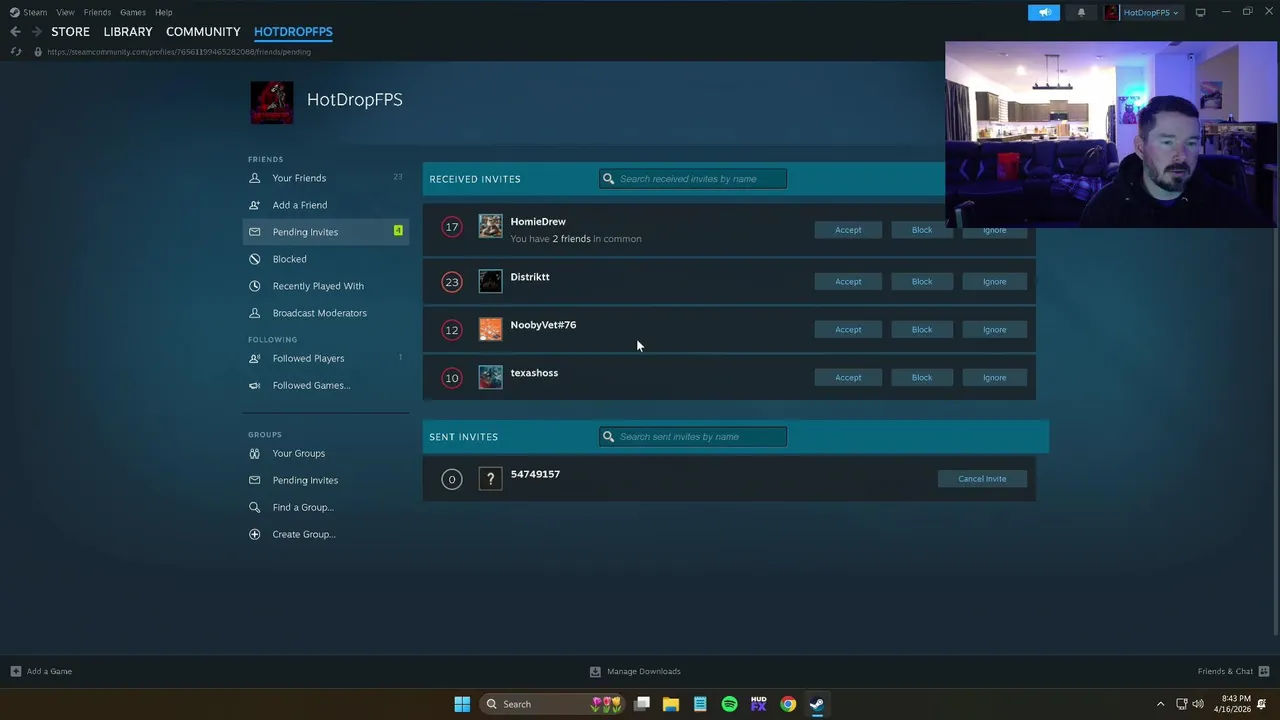Open Google Chrome from the taskbar
1280x720 pixels.
click(x=788, y=704)
